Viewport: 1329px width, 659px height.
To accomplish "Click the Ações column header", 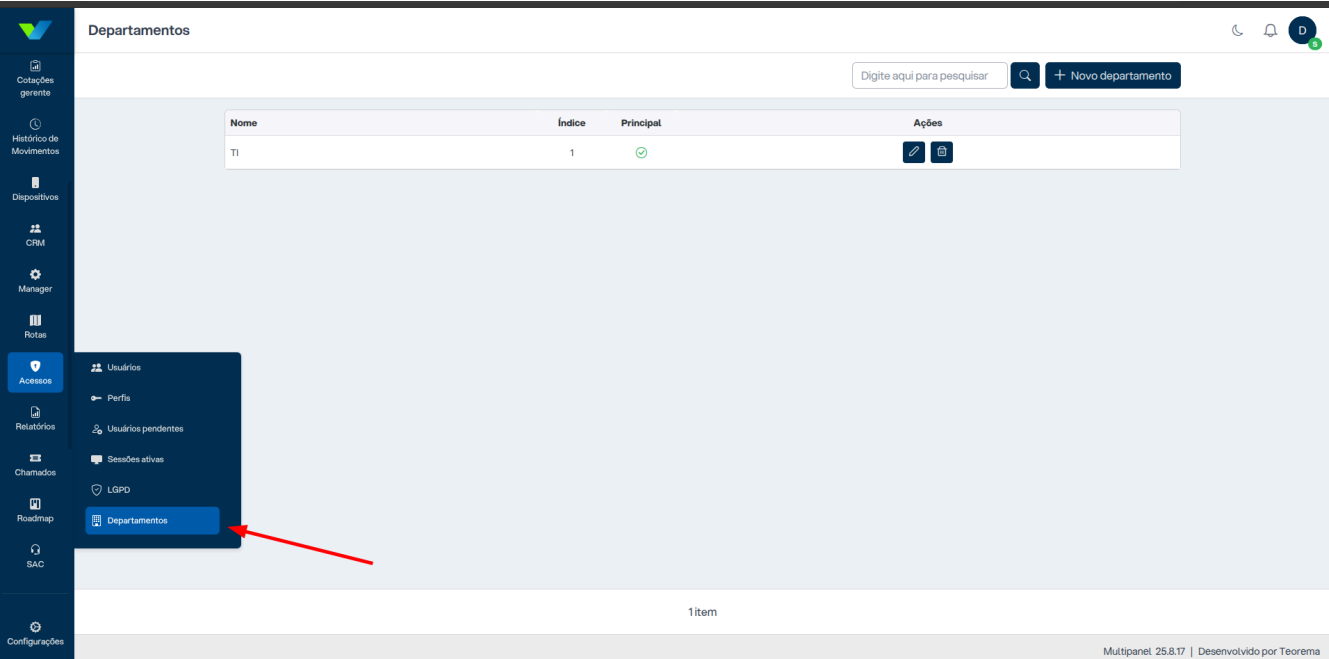I will [x=928, y=123].
